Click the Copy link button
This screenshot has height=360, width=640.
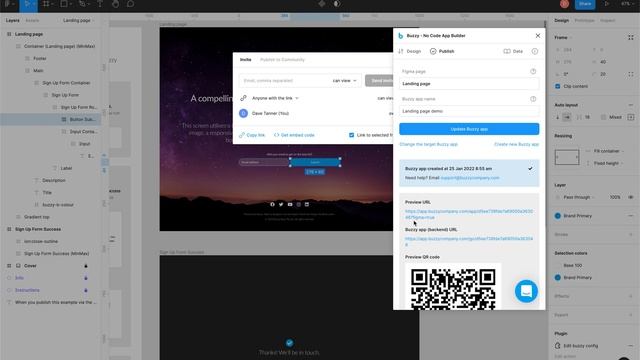(252, 135)
